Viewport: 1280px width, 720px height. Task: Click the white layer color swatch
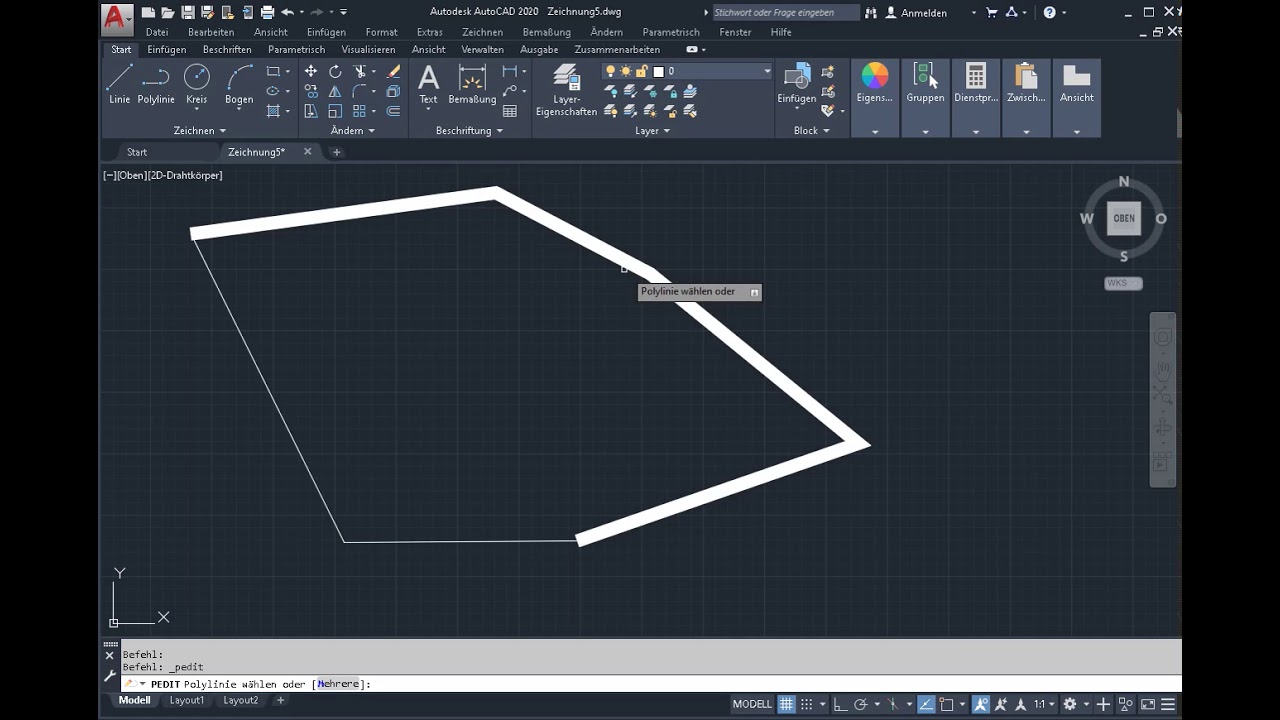click(659, 71)
